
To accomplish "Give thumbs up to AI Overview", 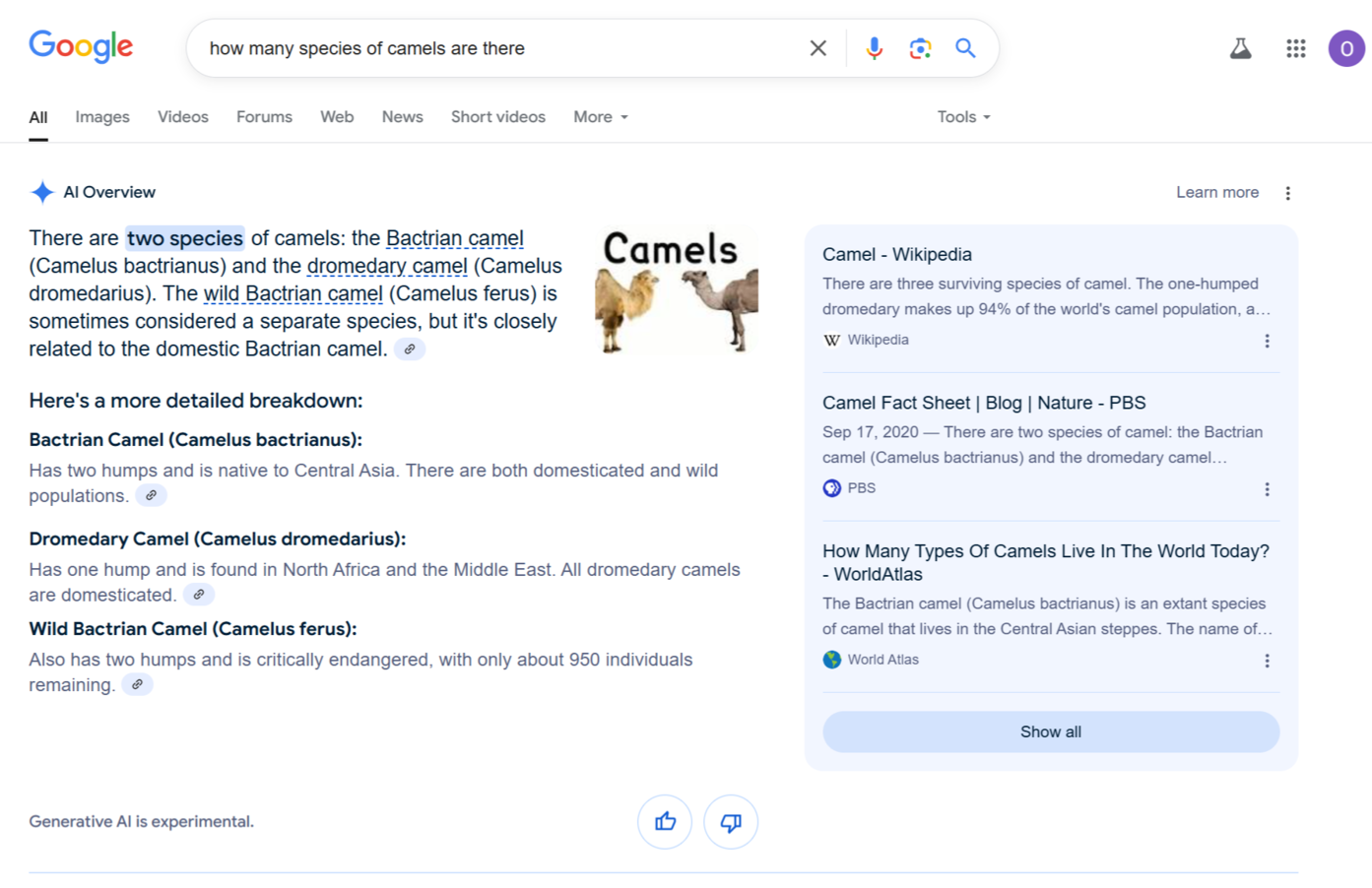I will click(665, 822).
